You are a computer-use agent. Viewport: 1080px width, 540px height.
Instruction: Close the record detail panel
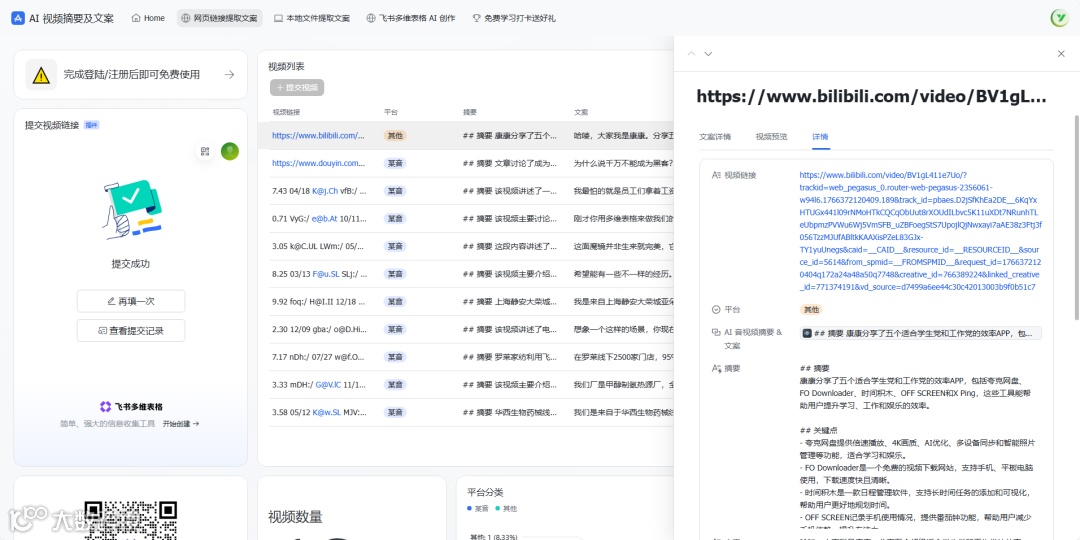click(1061, 54)
